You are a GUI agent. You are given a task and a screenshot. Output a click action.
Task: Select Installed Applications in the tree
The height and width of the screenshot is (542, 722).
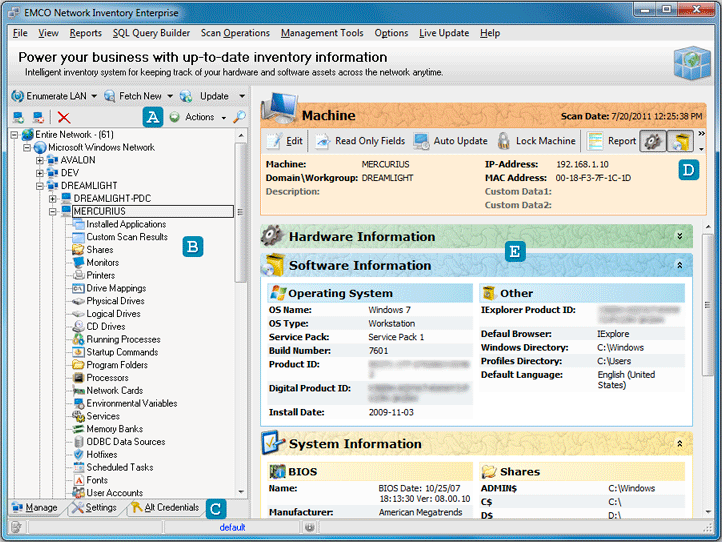(126, 224)
